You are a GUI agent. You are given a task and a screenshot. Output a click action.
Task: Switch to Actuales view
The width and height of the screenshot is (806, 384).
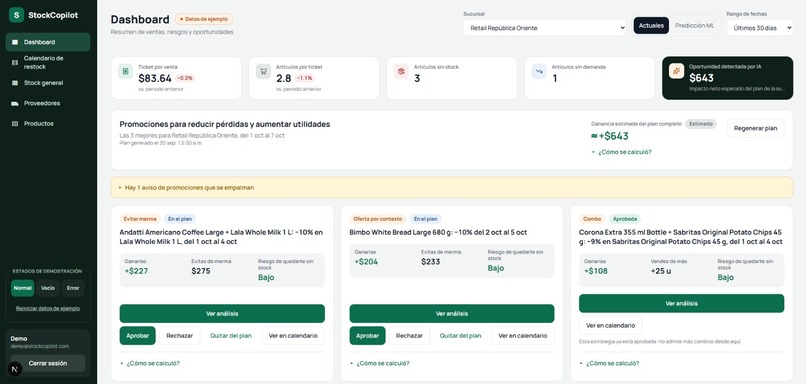click(651, 26)
